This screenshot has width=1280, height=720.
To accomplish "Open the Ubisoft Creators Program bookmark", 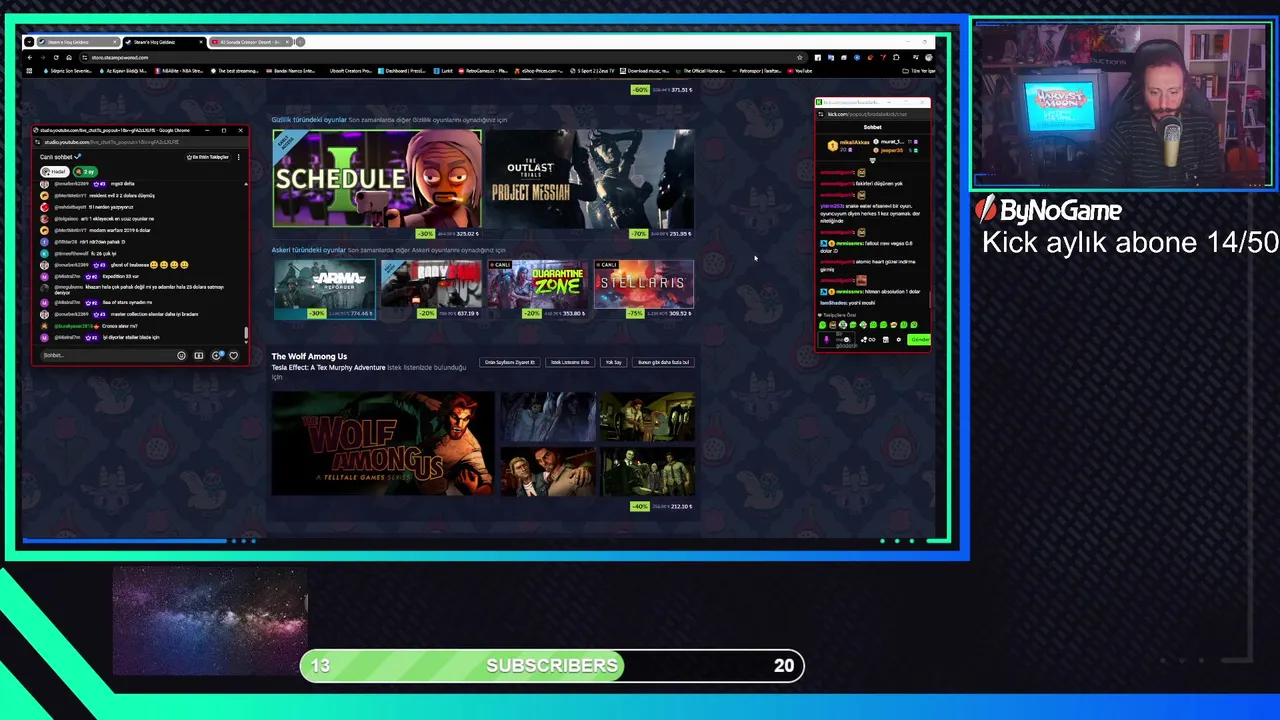I will click(x=350, y=71).
